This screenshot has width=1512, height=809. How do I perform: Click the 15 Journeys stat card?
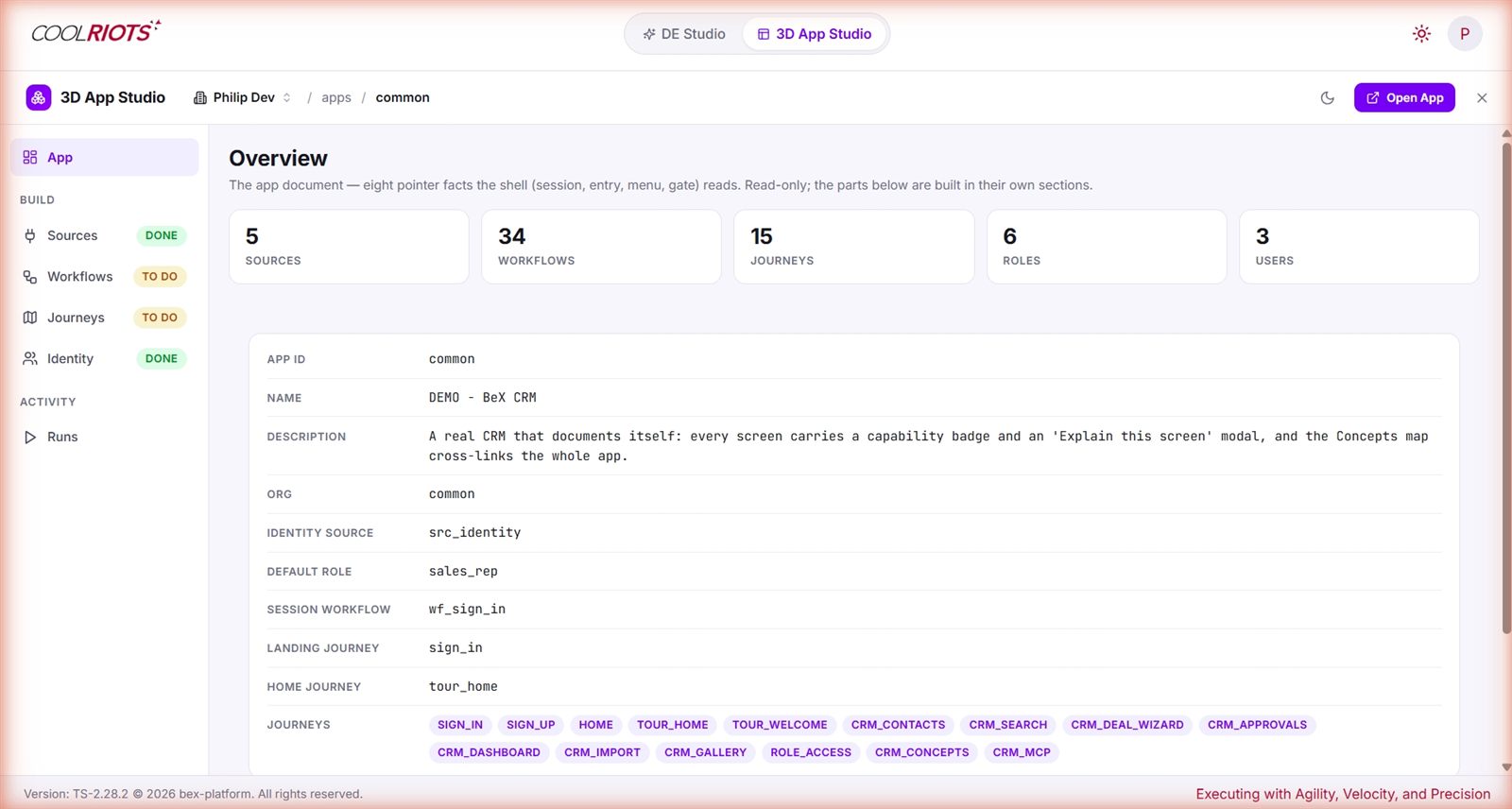pyautogui.click(x=854, y=247)
